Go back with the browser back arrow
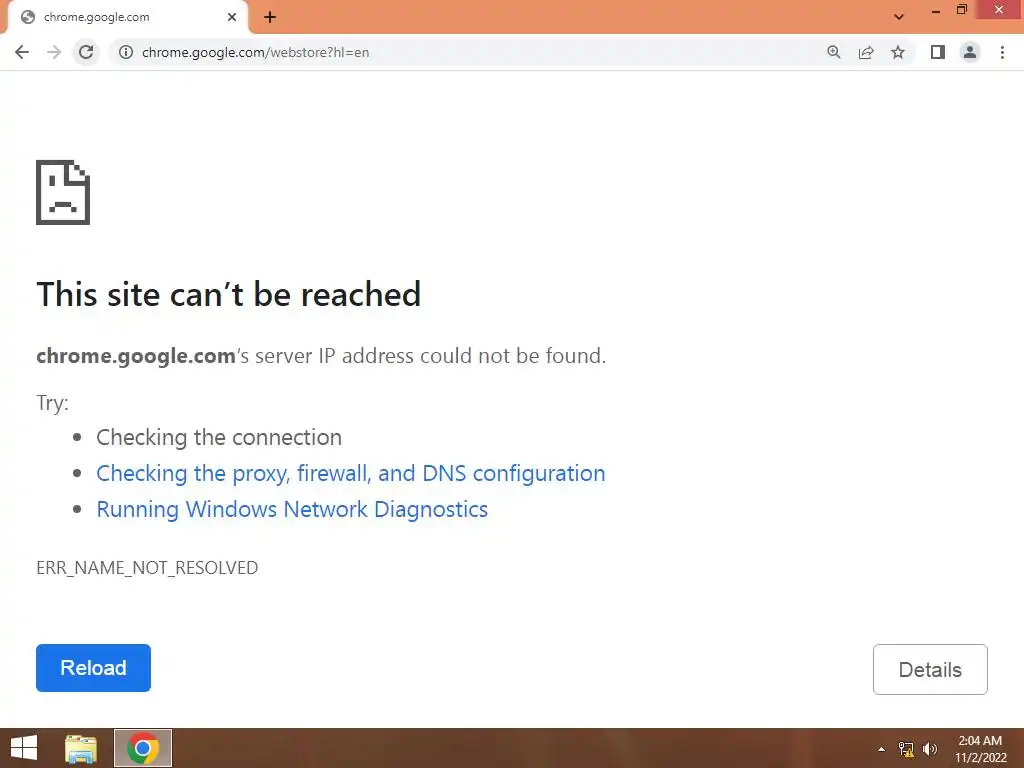1024x768 pixels. coord(22,52)
